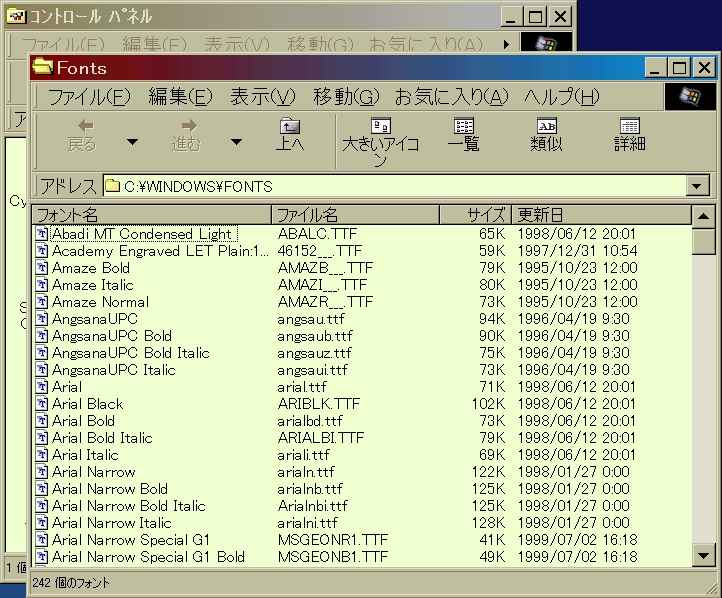The height and width of the screenshot is (598, 722).
Task: Maximize the Control Panel window
Action: (x=535, y=17)
